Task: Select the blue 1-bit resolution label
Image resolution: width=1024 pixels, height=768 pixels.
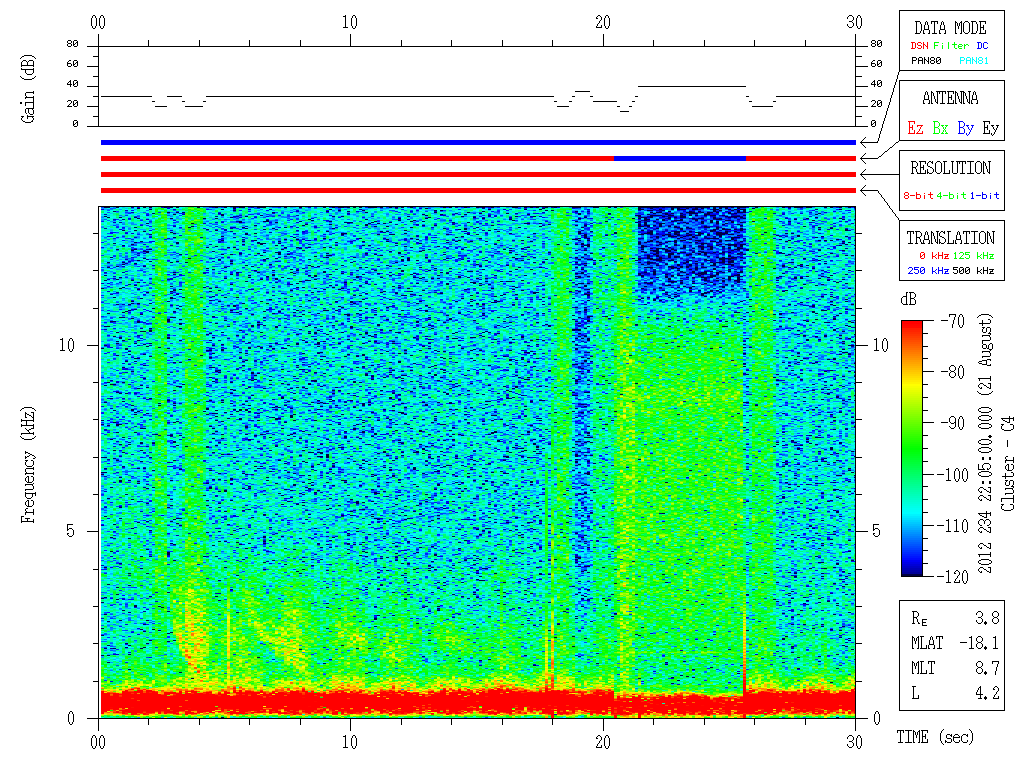Action: click(x=984, y=195)
